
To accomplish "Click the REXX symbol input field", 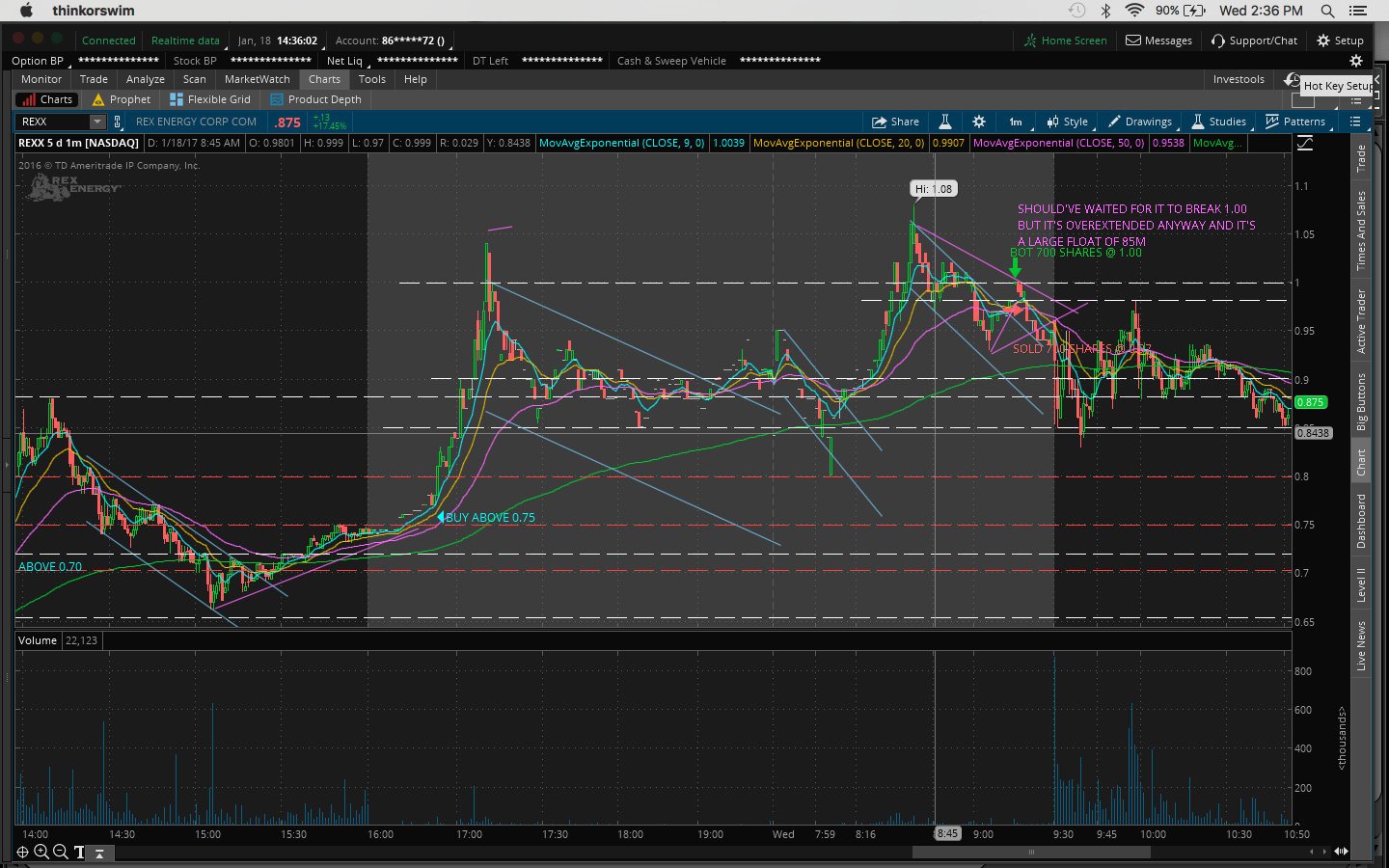I will coord(53,122).
